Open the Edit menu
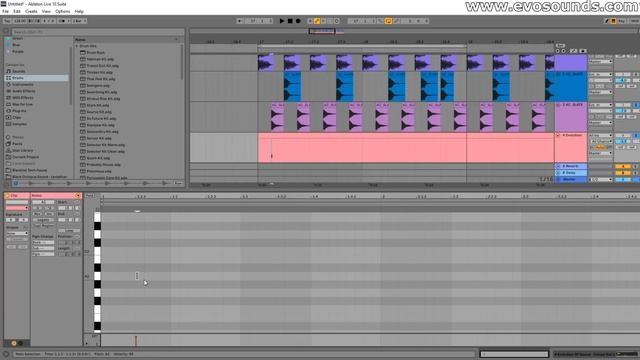Image resolution: width=640 pixels, height=360 pixels. coord(17,11)
